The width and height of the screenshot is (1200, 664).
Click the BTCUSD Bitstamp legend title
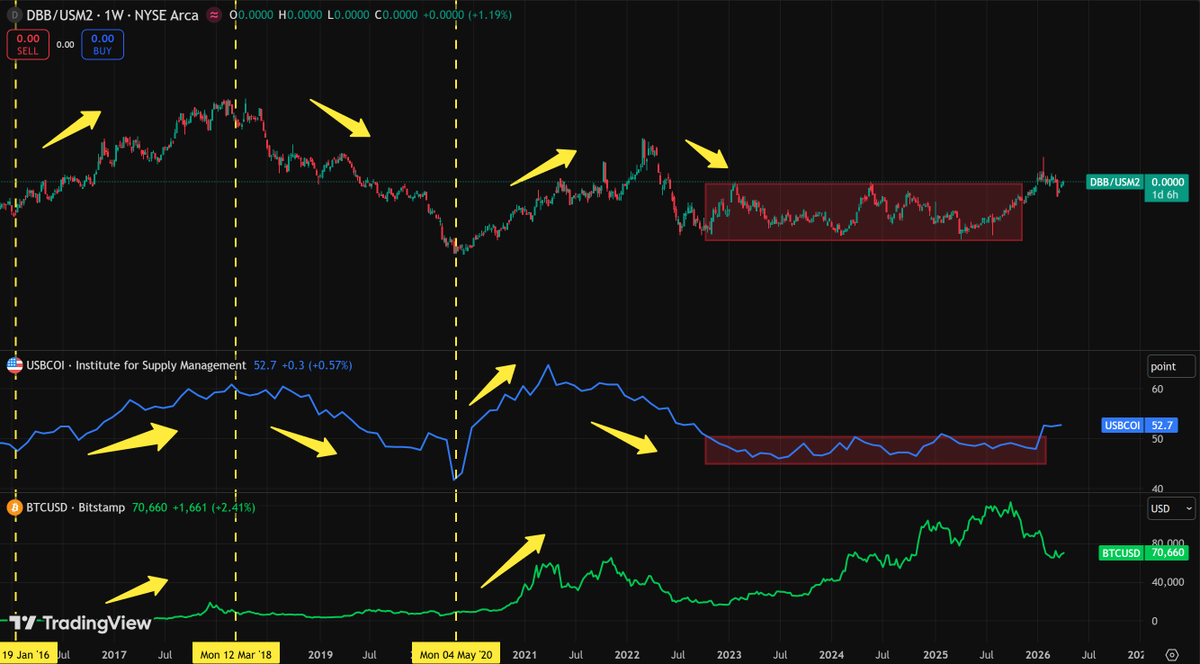pos(76,508)
